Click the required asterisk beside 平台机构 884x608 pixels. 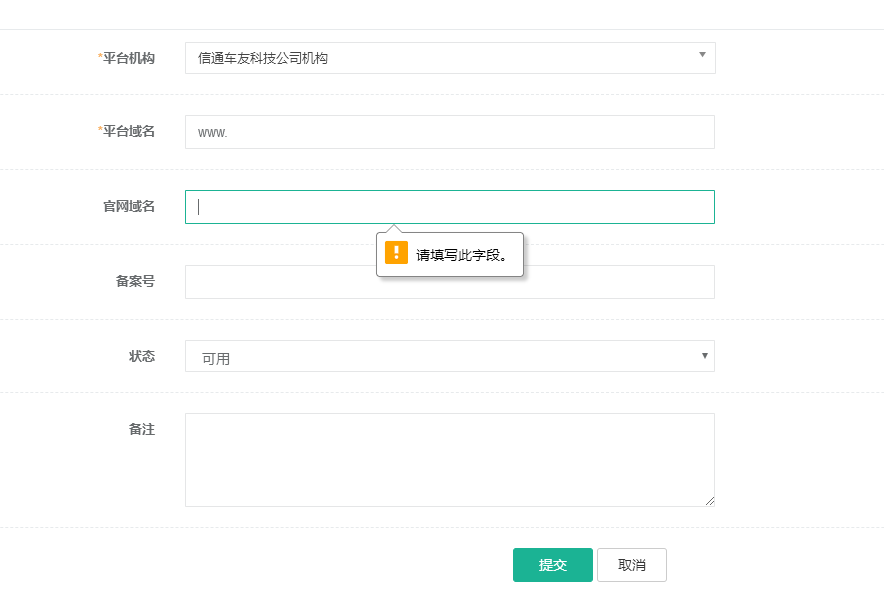pos(100,58)
